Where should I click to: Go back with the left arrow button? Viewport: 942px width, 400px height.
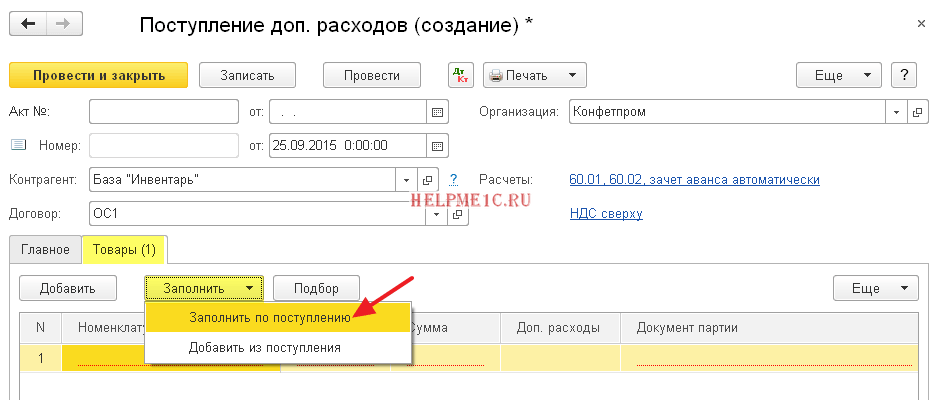point(28,24)
